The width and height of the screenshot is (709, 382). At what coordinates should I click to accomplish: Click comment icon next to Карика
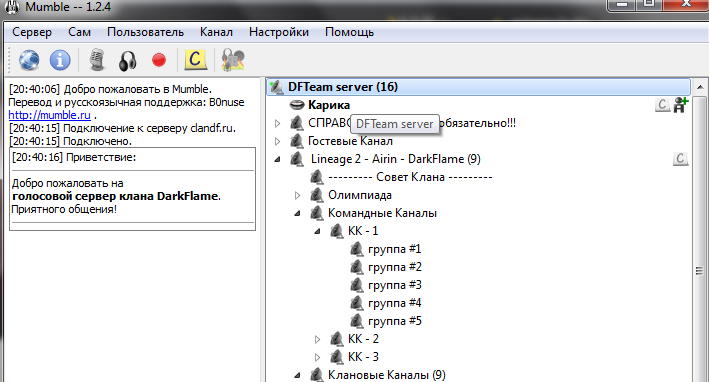662,105
